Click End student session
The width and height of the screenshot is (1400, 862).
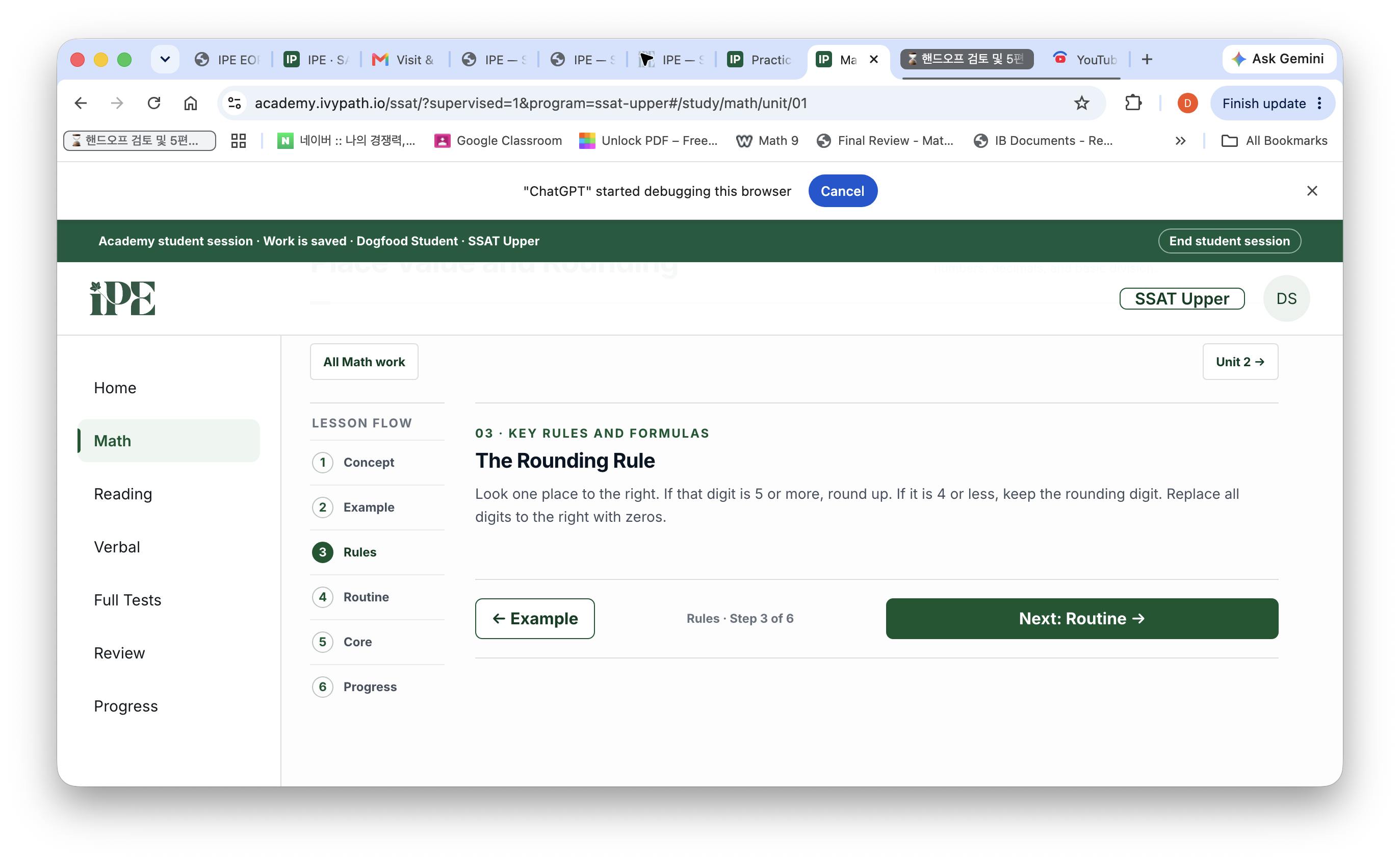point(1229,241)
